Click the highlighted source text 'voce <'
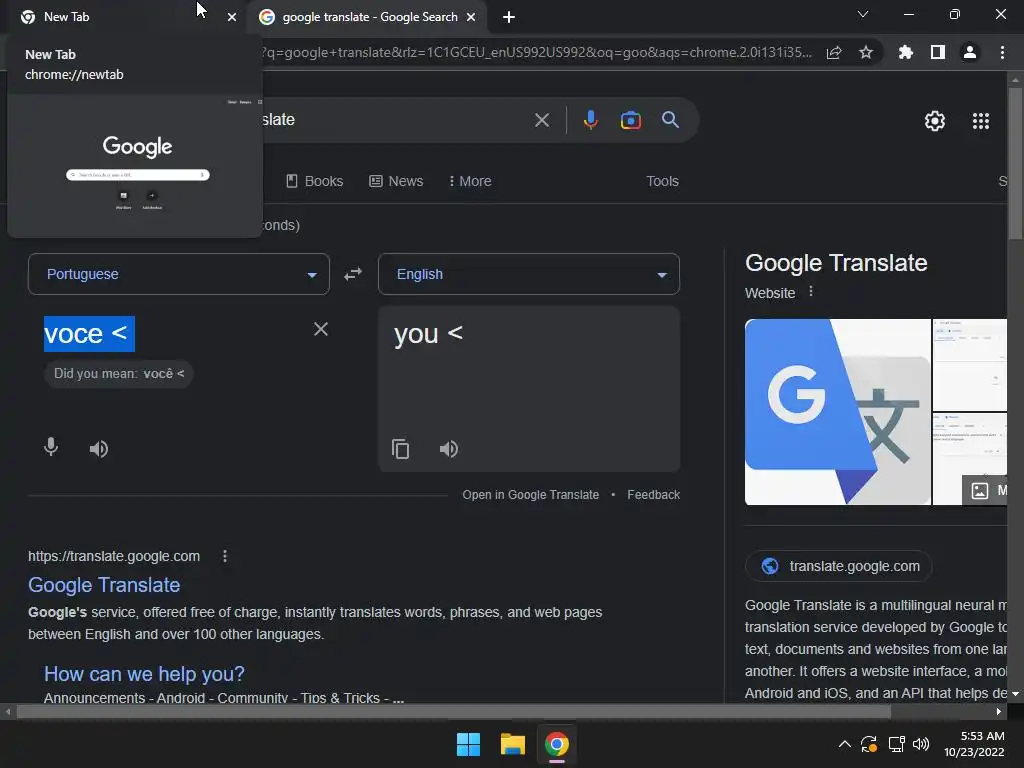 (89, 334)
